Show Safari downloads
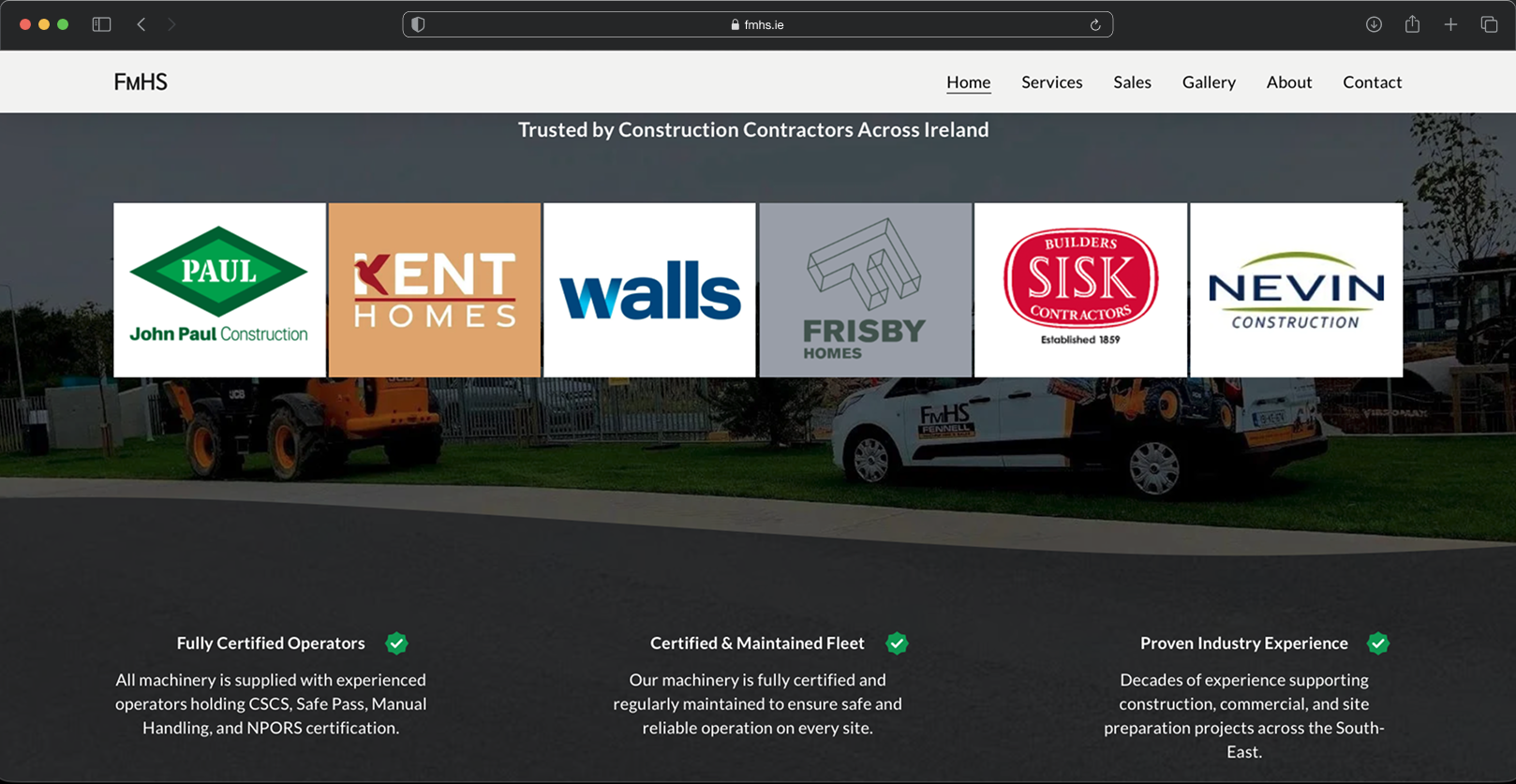 [1374, 24]
